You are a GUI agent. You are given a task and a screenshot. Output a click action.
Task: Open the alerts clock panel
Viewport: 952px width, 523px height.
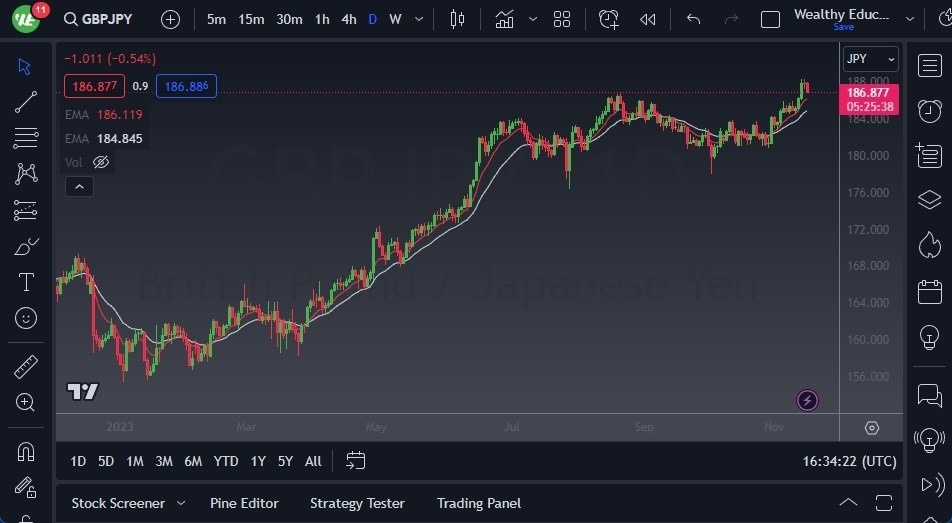tap(930, 111)
